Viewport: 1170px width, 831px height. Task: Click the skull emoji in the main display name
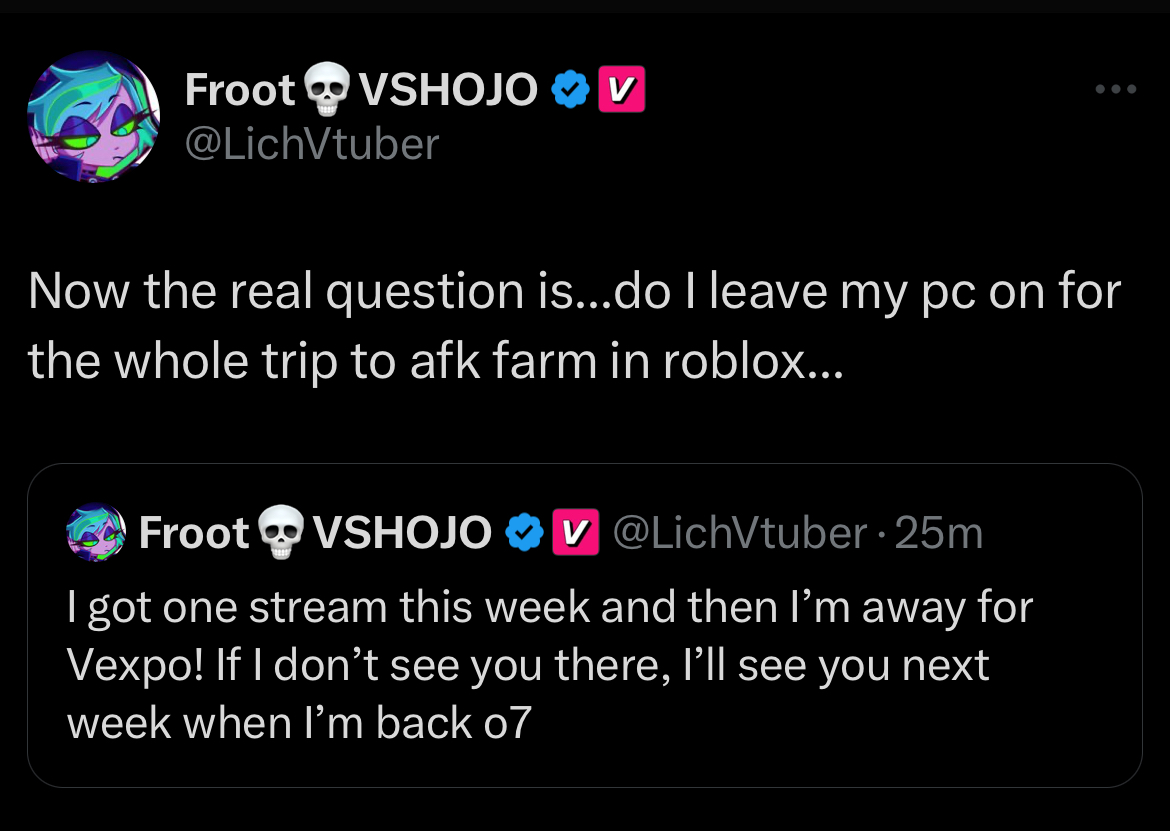[327, 91]
